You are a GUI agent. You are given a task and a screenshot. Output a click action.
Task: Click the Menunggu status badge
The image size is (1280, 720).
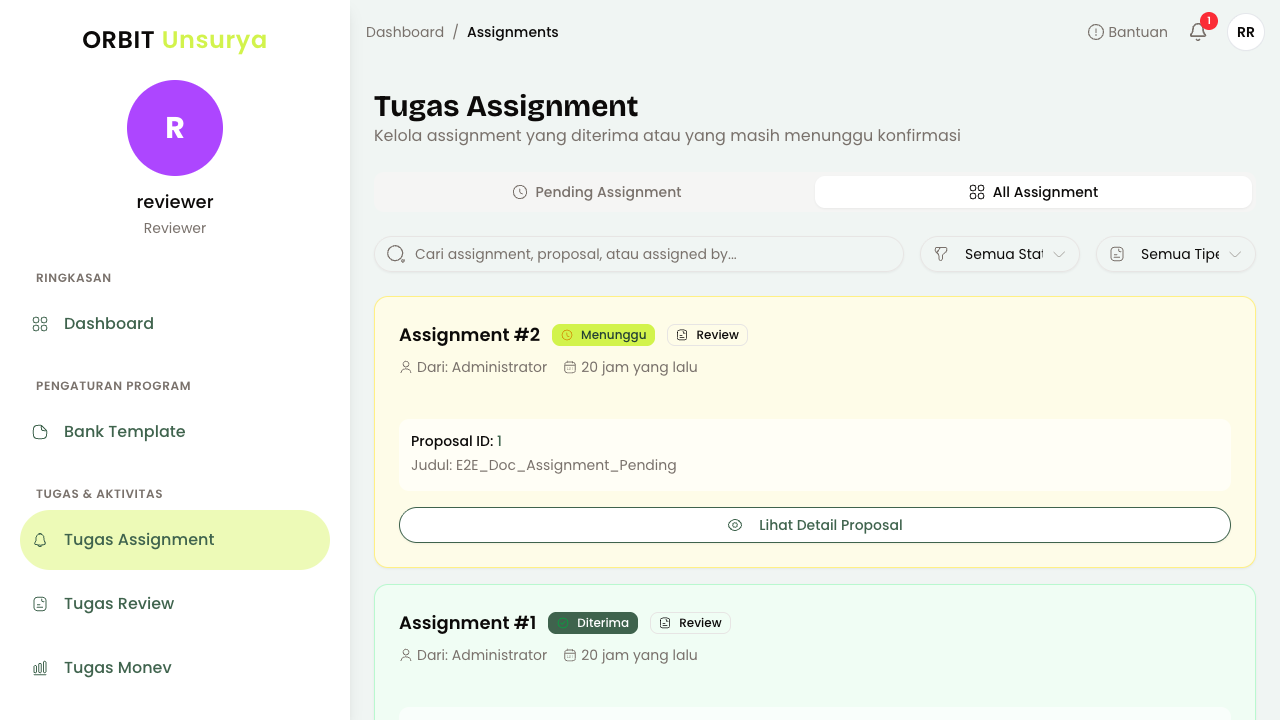click(x=603, y=335)
